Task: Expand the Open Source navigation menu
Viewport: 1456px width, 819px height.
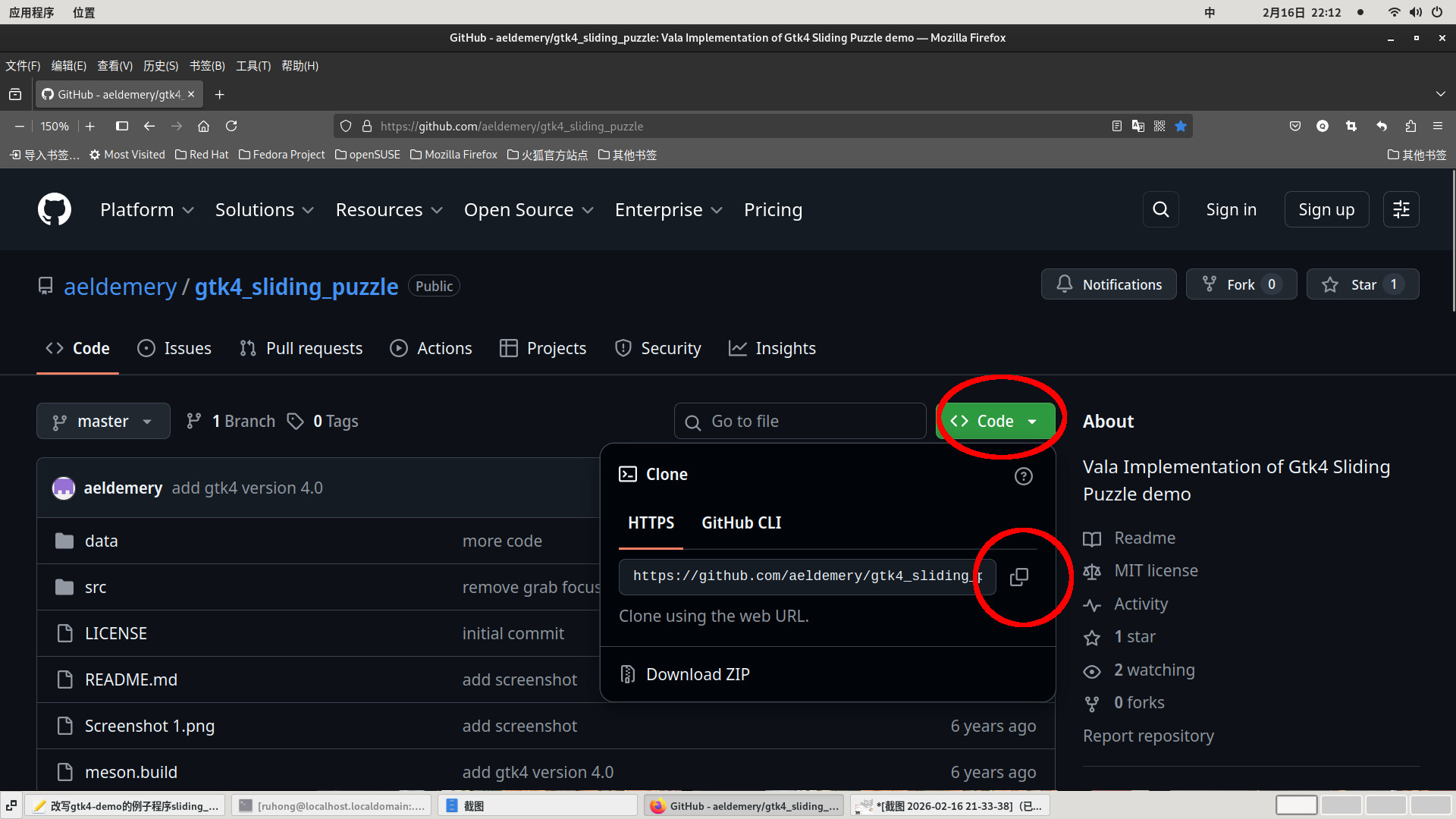Action: tap(529, 210)
